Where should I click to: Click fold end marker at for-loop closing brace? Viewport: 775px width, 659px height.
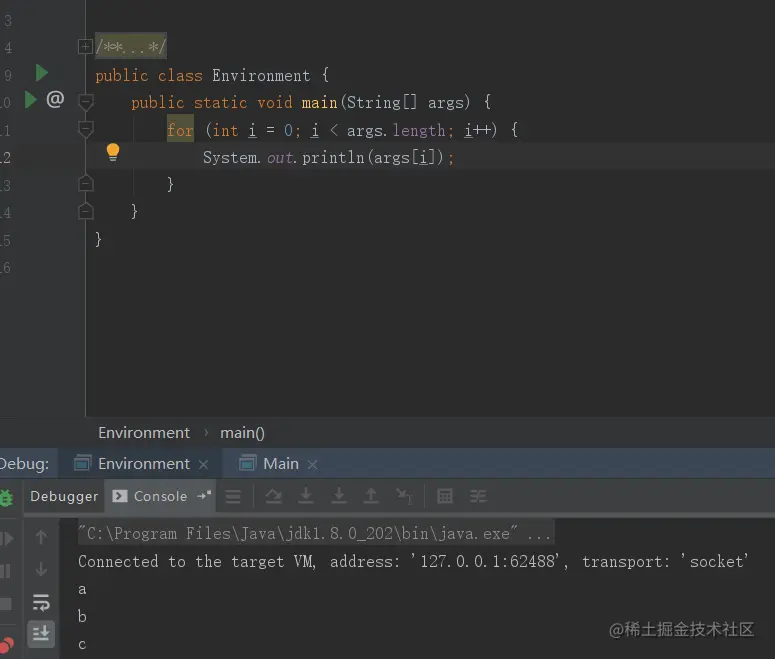pyautogui.click(x=86, y=183)
